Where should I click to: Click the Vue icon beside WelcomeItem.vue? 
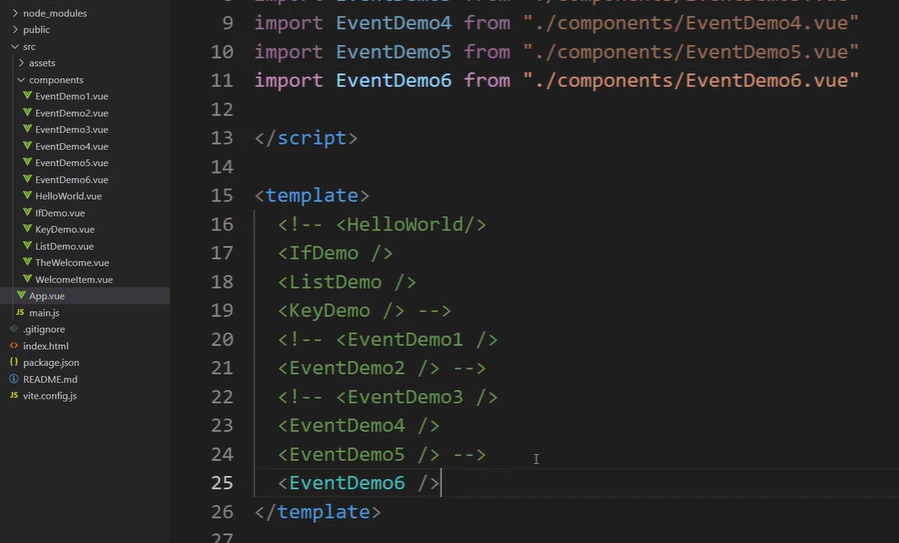tap(27, 279)
